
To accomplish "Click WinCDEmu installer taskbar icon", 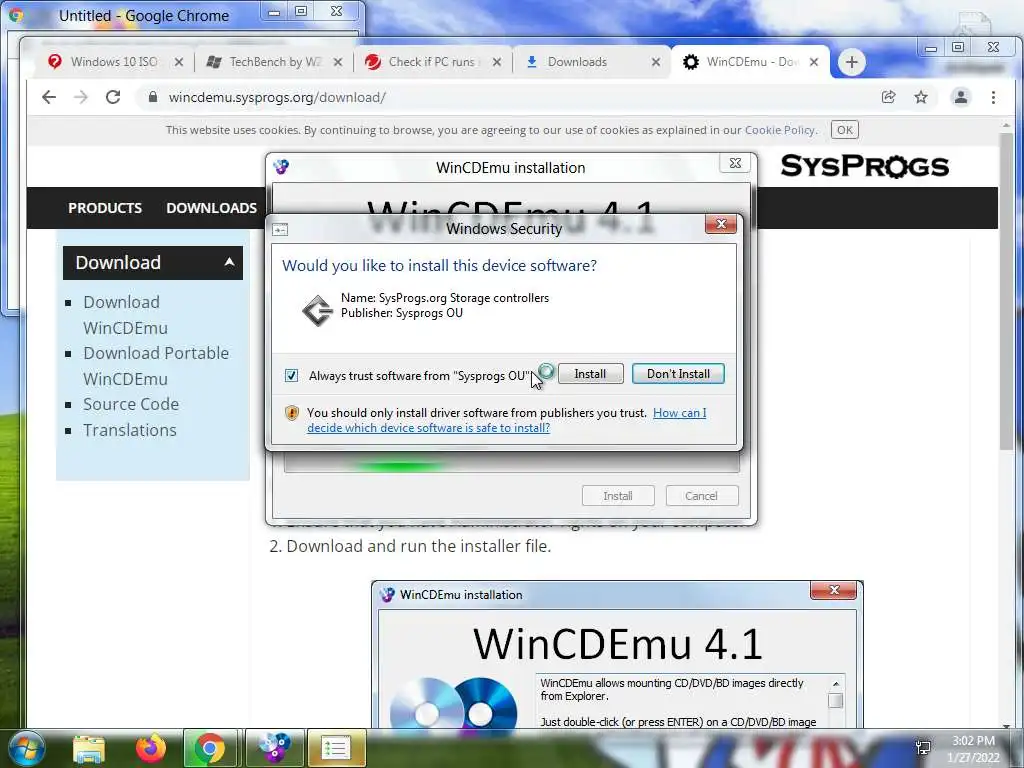I will point(274,748).
